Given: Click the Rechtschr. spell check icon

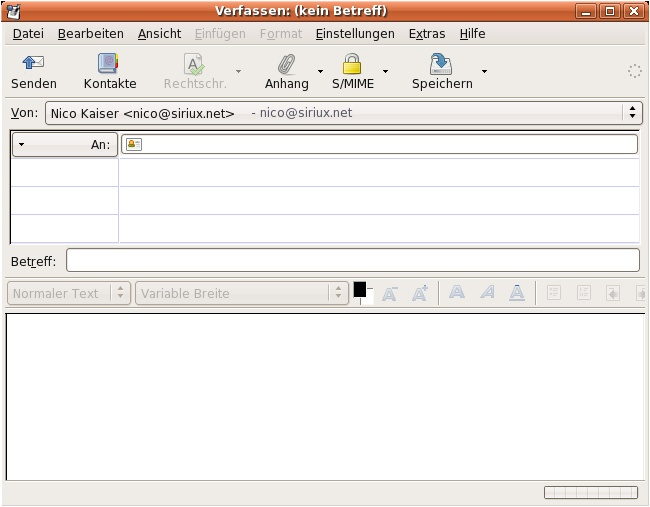Looking at the screenshot, I should tap(194, 64).
